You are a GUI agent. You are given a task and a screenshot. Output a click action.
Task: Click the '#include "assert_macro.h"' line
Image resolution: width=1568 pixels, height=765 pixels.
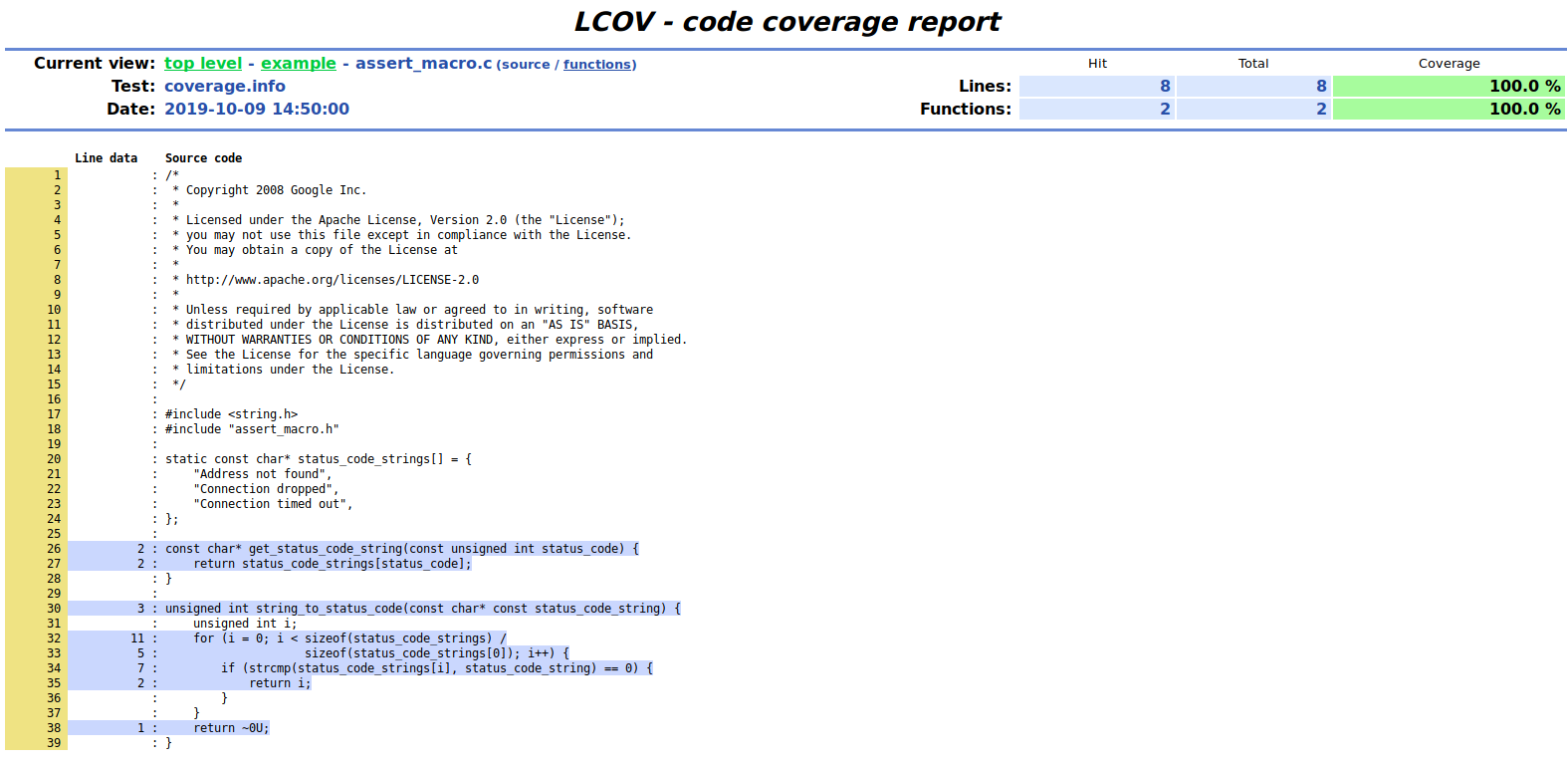coord(252,429)
